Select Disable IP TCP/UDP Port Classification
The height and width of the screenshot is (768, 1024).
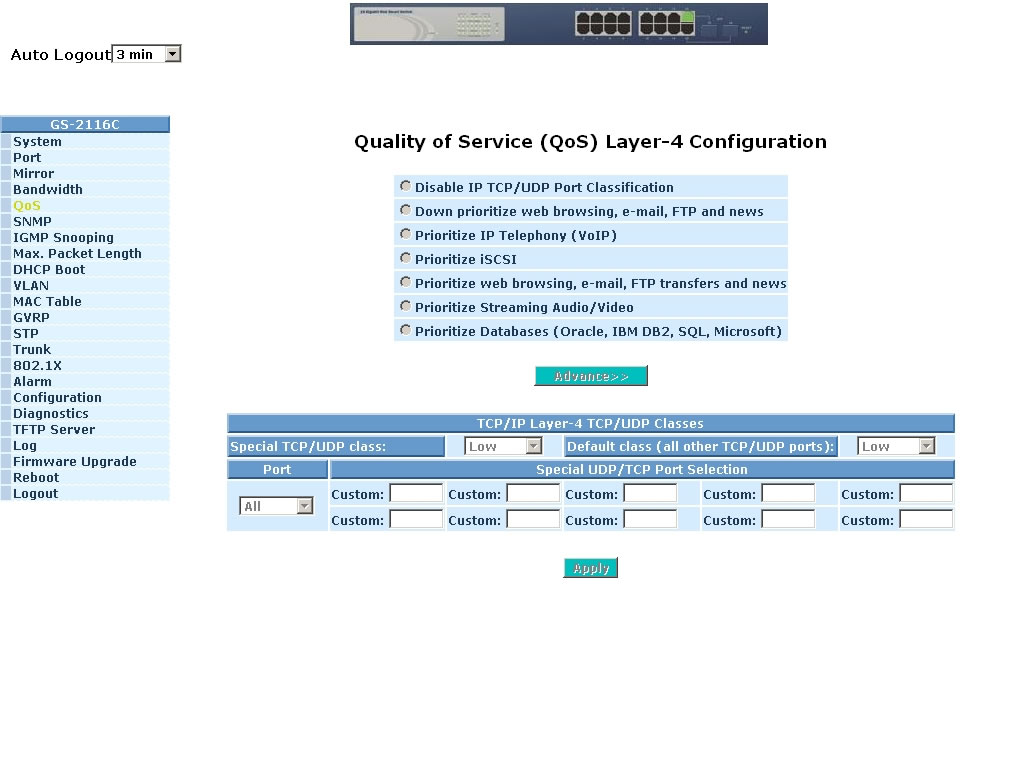(x=405, y=186)
